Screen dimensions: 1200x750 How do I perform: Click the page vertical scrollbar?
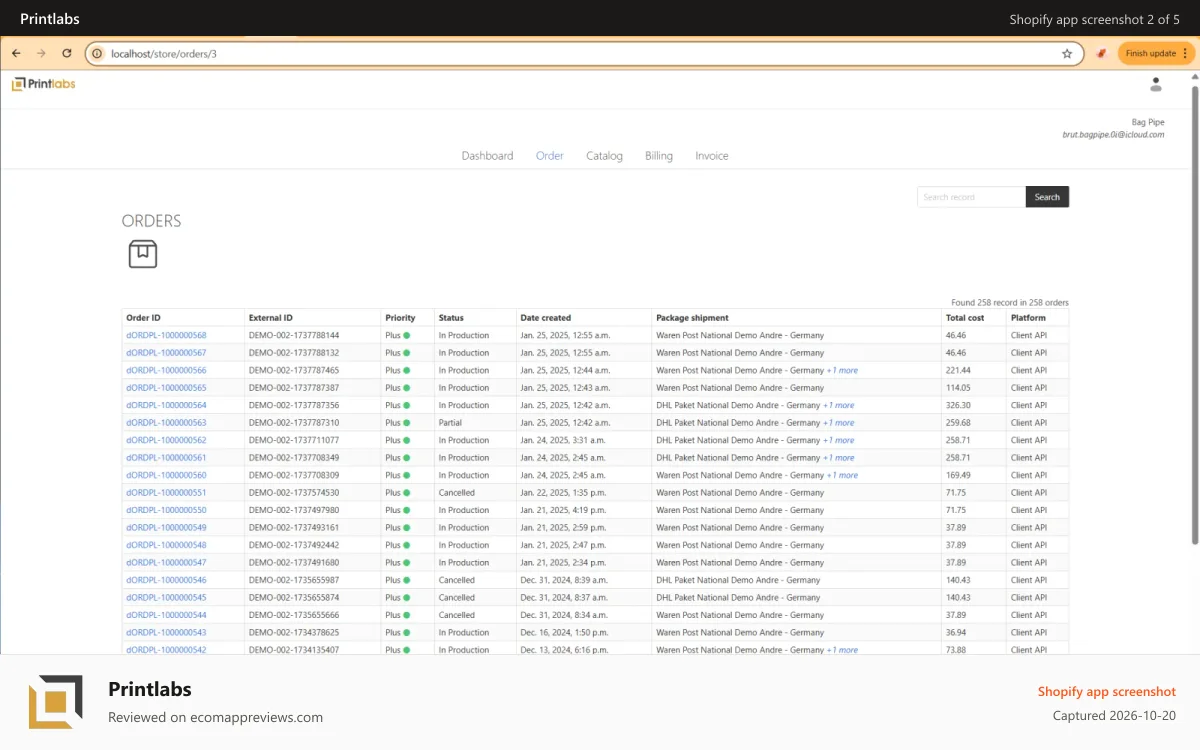coord(1194,315)
